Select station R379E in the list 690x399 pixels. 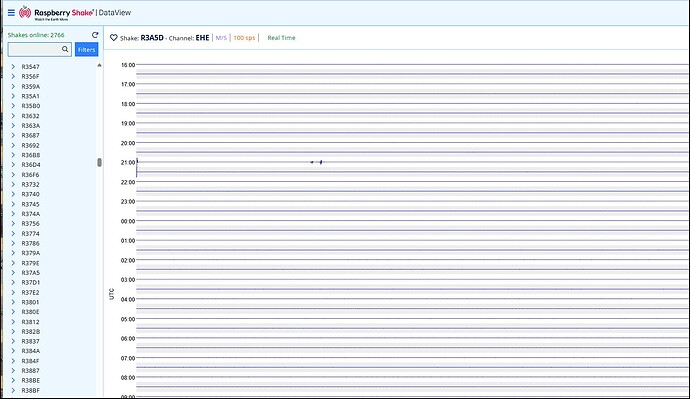click(30, 263)
